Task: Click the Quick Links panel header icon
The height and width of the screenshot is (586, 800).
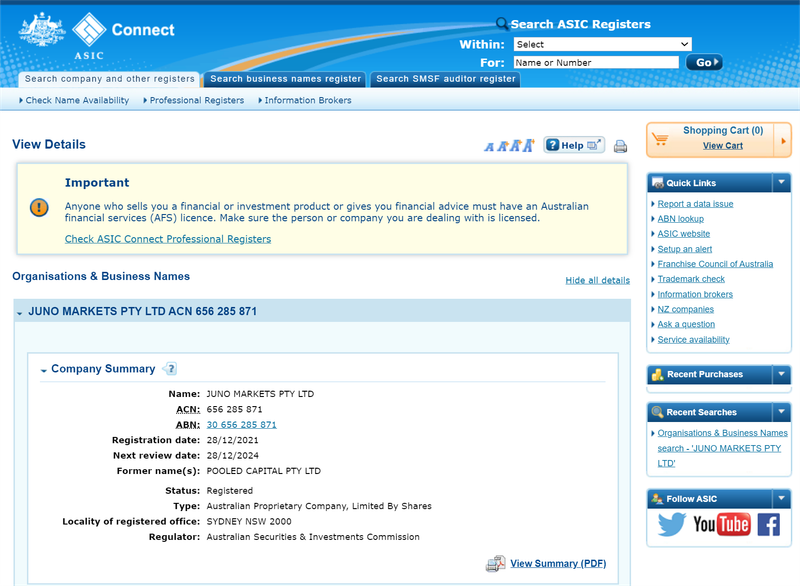Action: click(x=658, y=183)
